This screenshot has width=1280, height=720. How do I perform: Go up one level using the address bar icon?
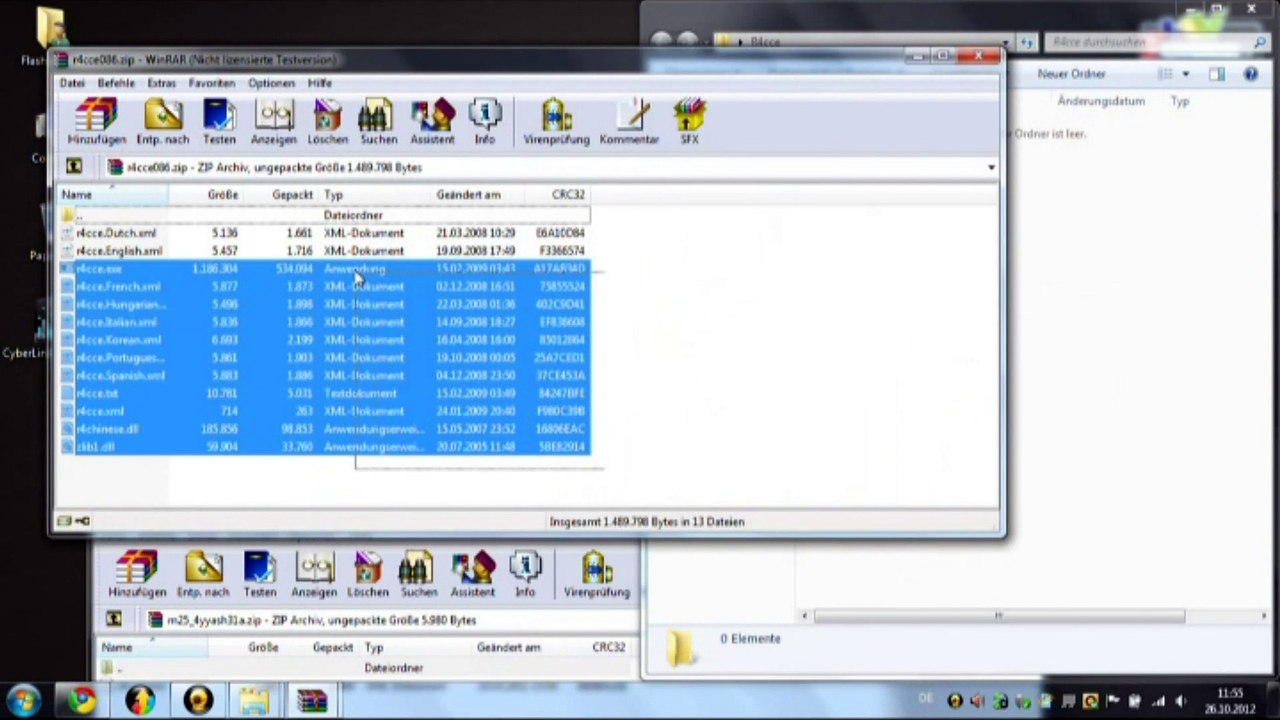tap(73, 167)
